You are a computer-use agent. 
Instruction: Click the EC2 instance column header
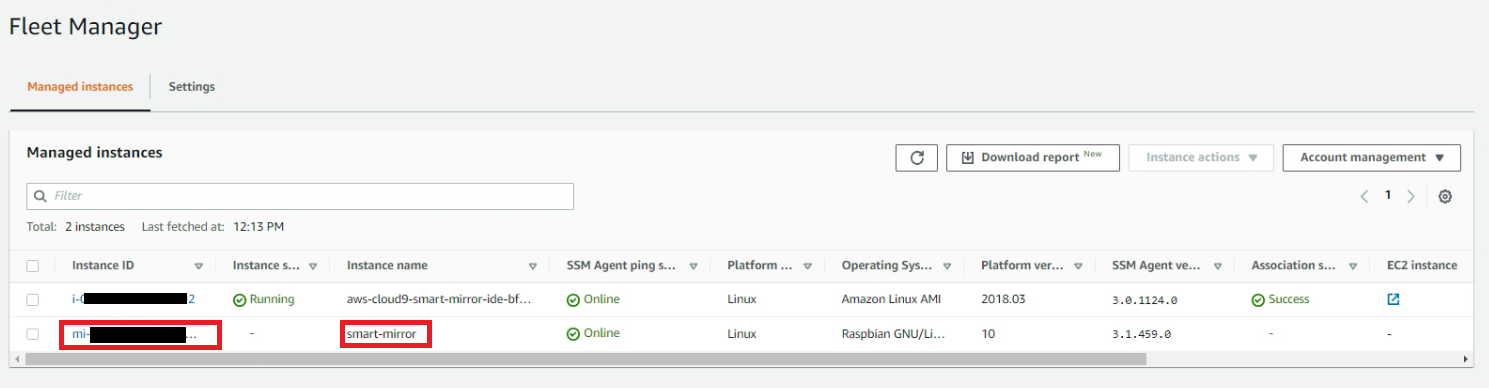(1422, 265)
